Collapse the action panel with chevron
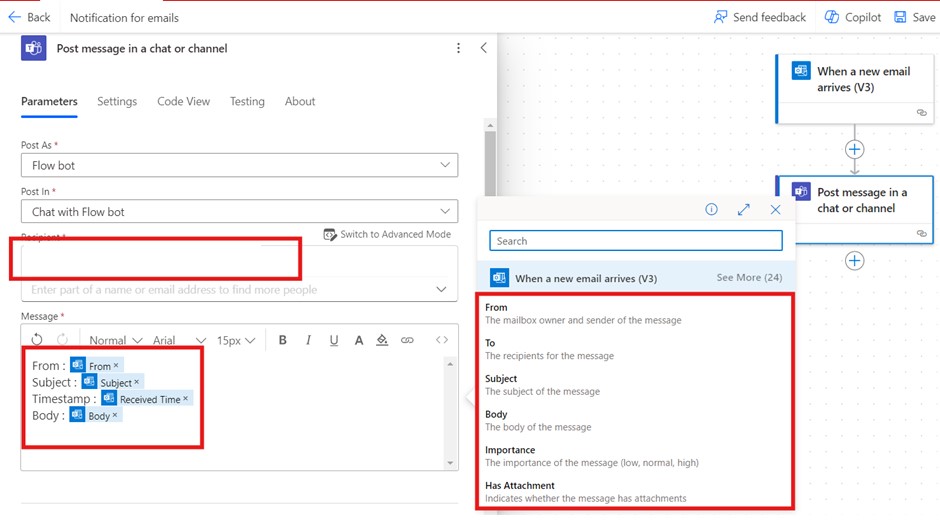The height and width of the screenshot is (523, 940). [483, 48]
